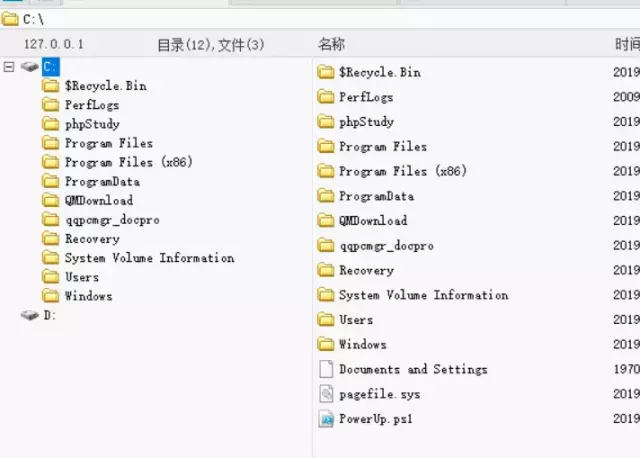Click Windows folder icon in list
Image resolution: width=640 pixels, height=458 pixels.
click(326, 345)
